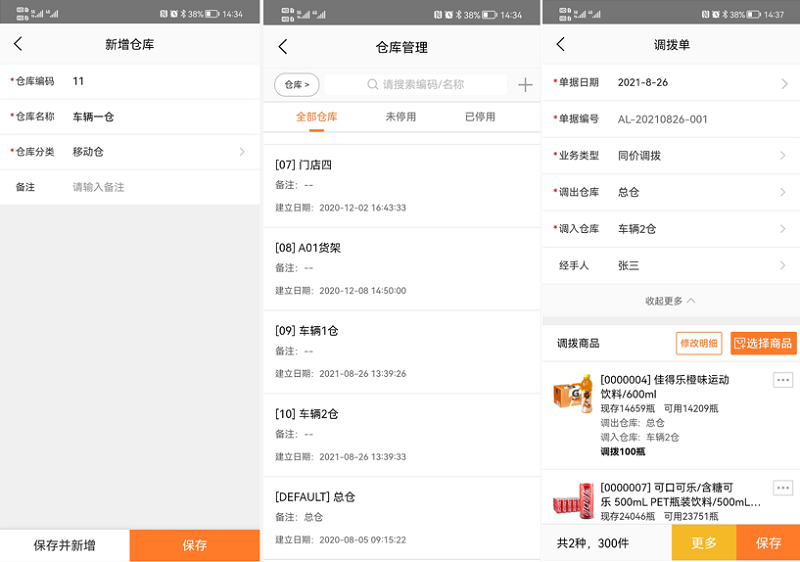This screenshot has width=800, height=562.
Task: Switch to the 已停用 tab
Action: [480, 117]
